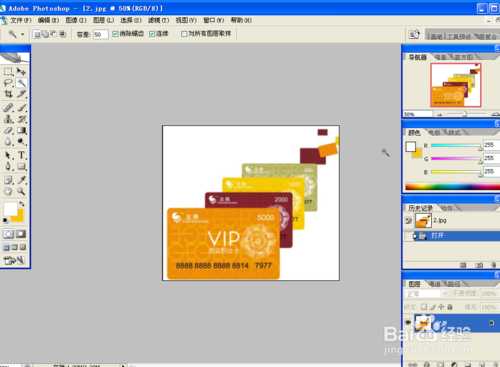Select the Path Selection tool
This screenshot has height=367, width=500.
click(x=8, y=155)
